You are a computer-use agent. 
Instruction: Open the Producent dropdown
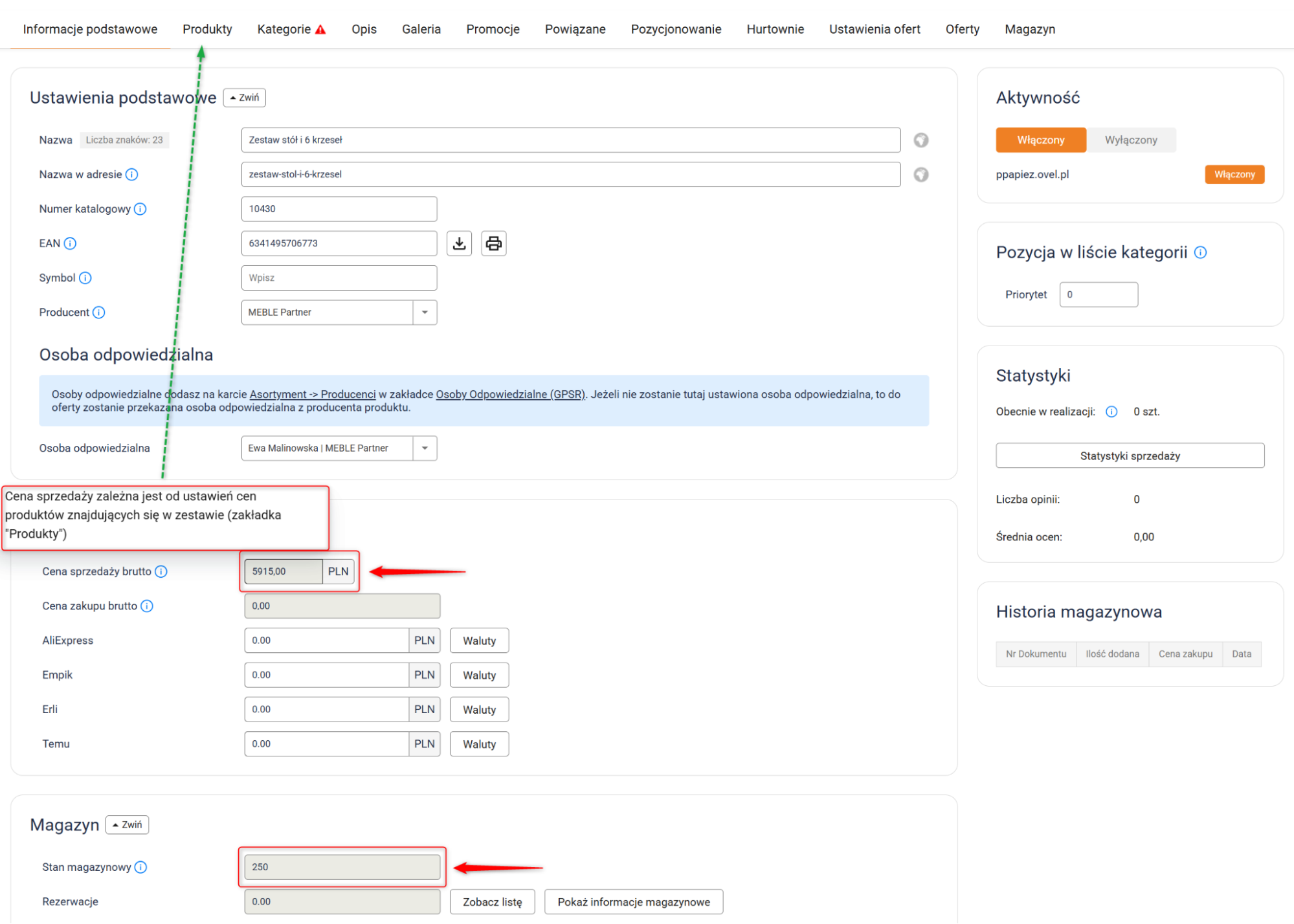click(x=425, y=313)
